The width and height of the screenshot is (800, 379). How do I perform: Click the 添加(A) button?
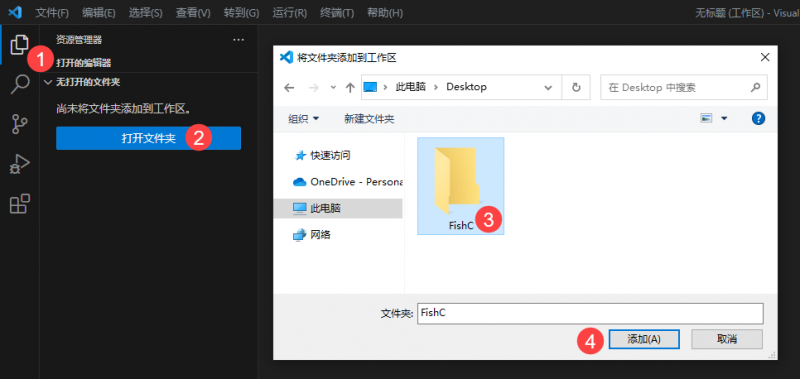(x=644, y=339)
